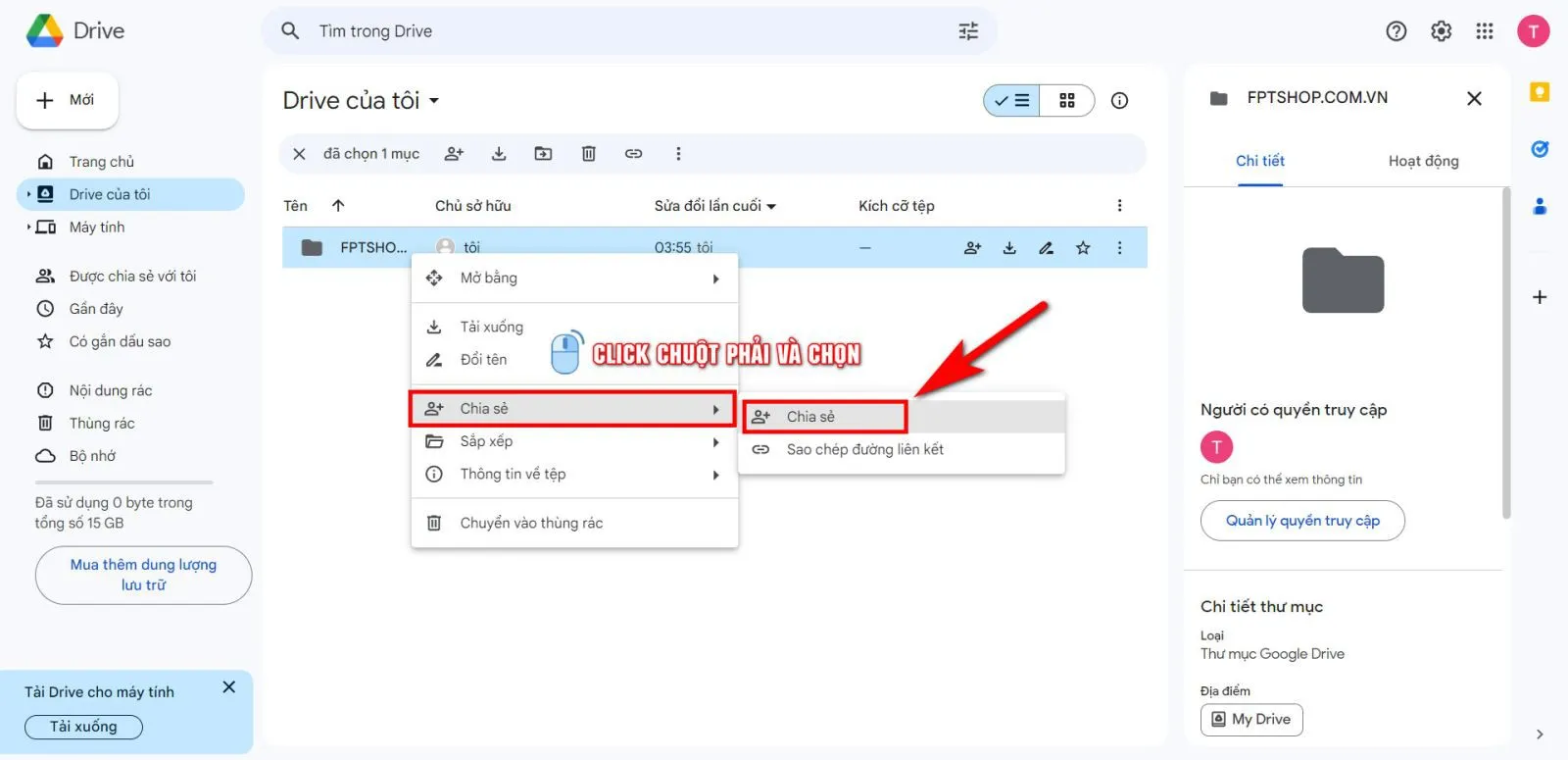Open Thùng rác in sidebar
The height and width of the screenshot is (760, 1568).
click(130, 423)
